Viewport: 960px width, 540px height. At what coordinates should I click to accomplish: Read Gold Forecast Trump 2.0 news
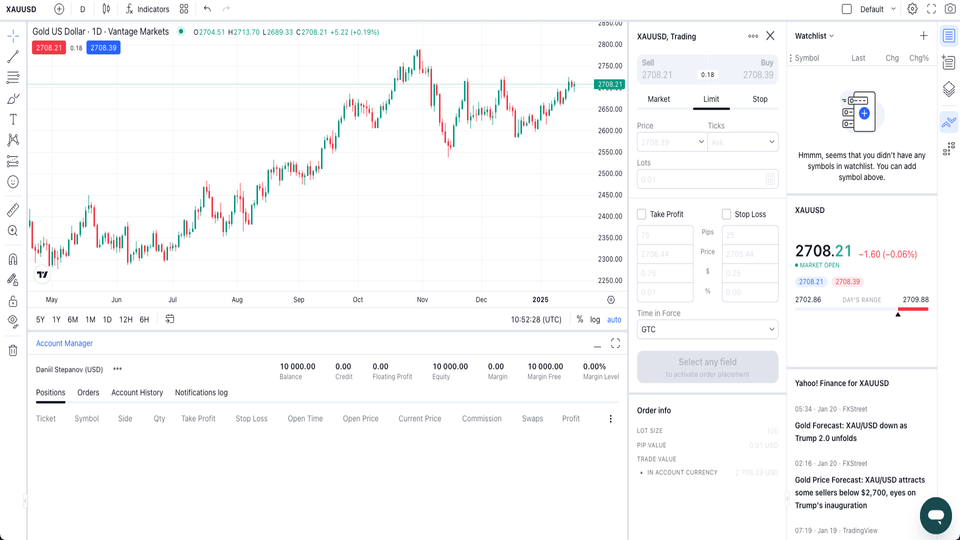click(x=851, y=432)
